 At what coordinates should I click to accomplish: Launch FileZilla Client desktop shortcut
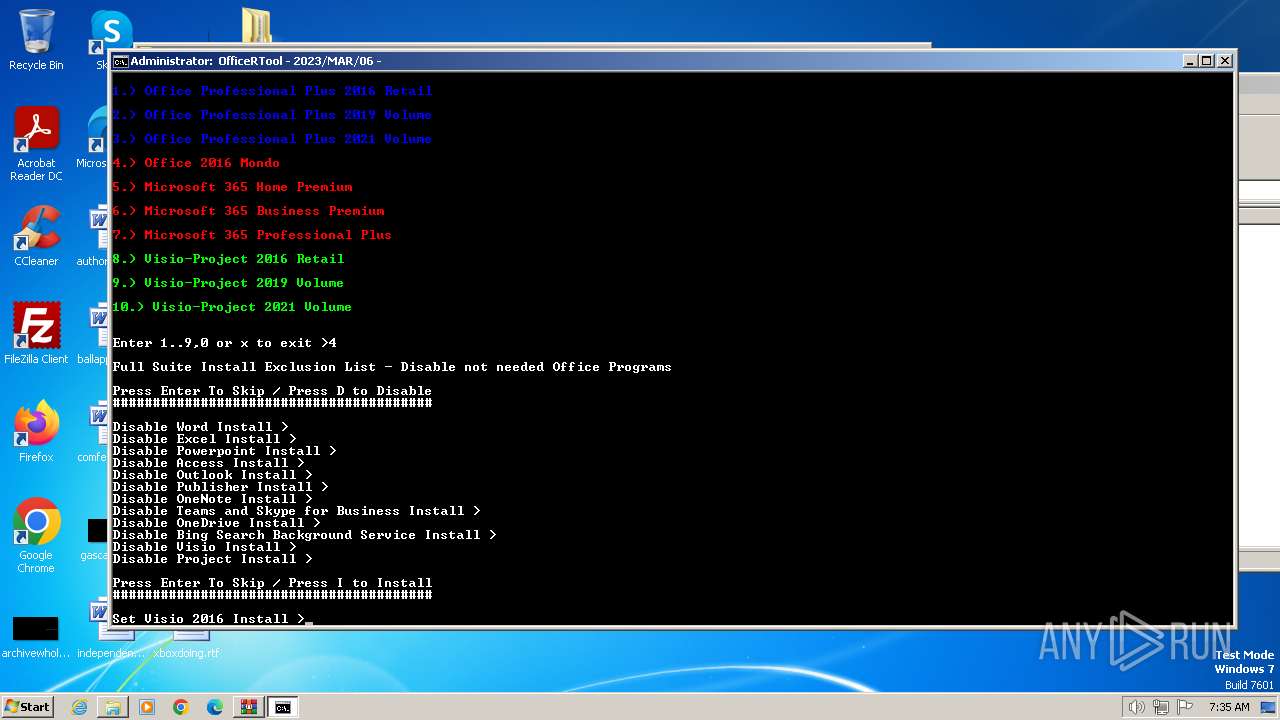click(36, 333)
